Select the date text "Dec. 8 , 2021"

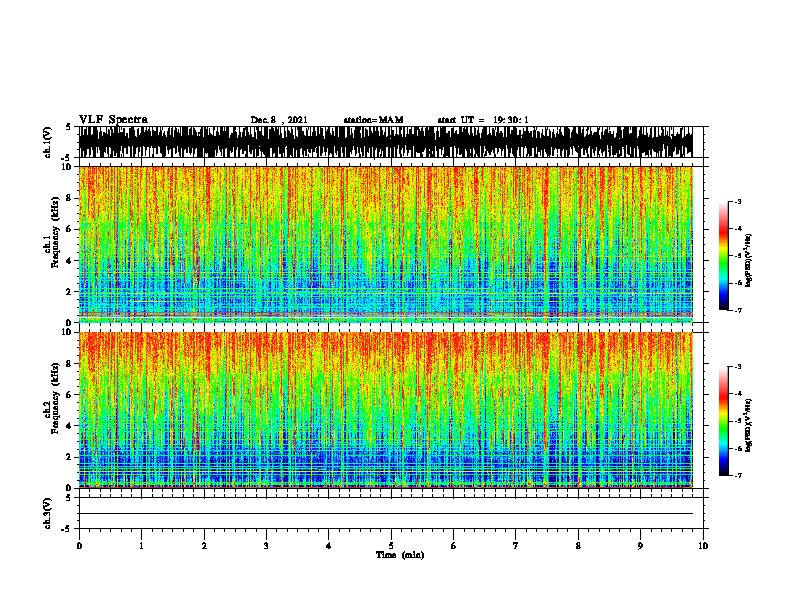coord(279,120)
